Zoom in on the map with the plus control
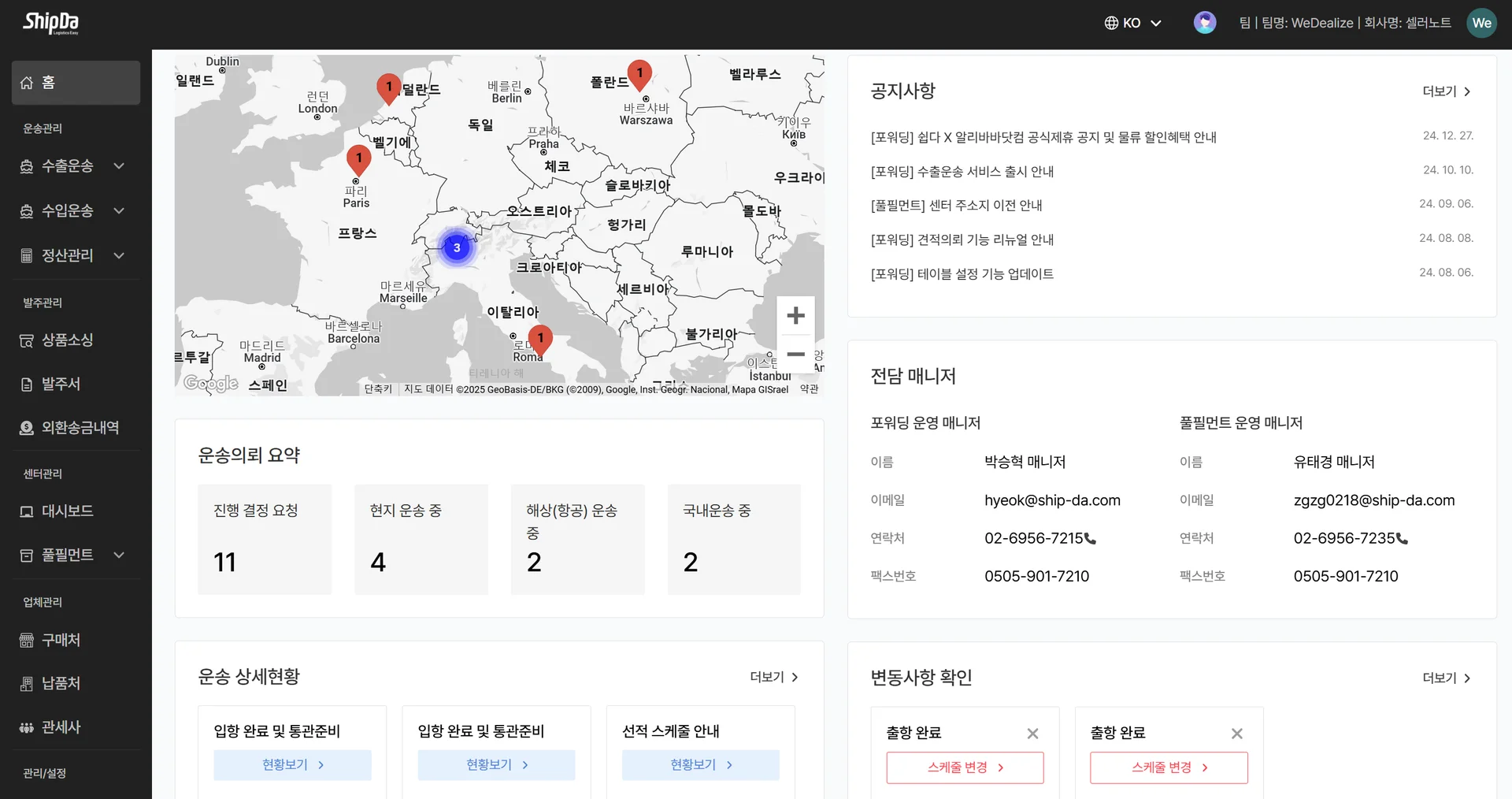 [x=795, y=315]
